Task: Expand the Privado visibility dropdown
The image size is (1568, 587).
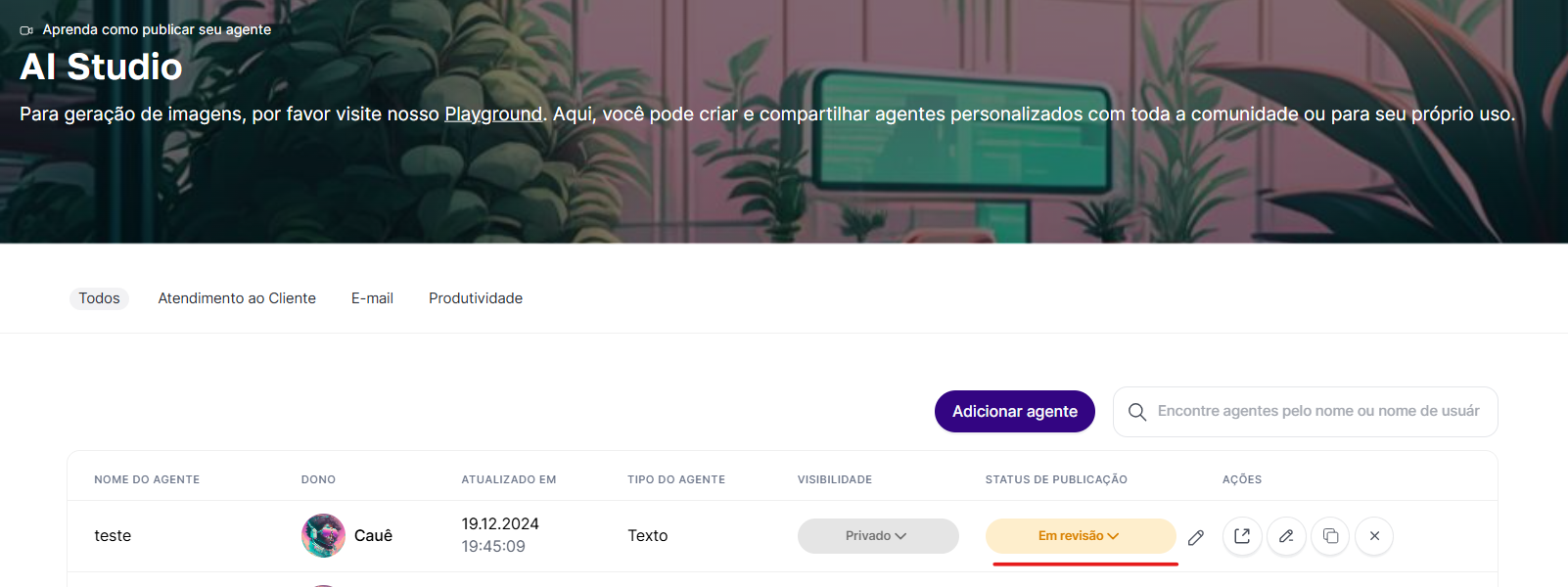Action: tap(878, 536)
